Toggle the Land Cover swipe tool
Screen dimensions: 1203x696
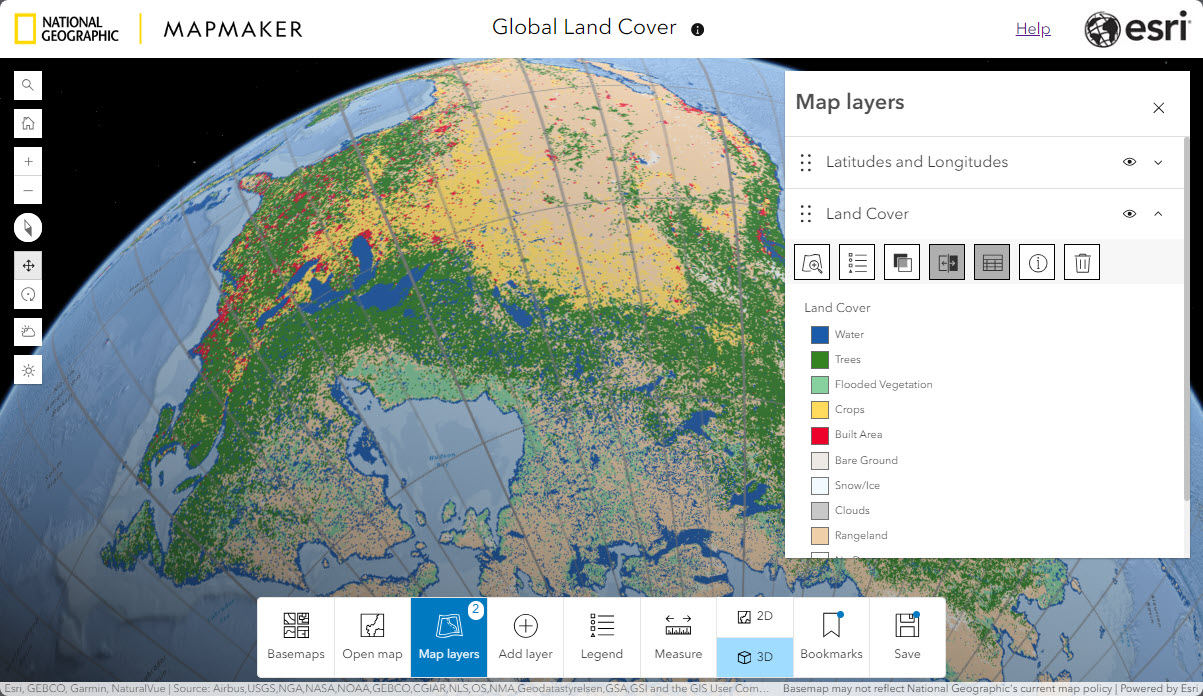click(x=947, y=262)
